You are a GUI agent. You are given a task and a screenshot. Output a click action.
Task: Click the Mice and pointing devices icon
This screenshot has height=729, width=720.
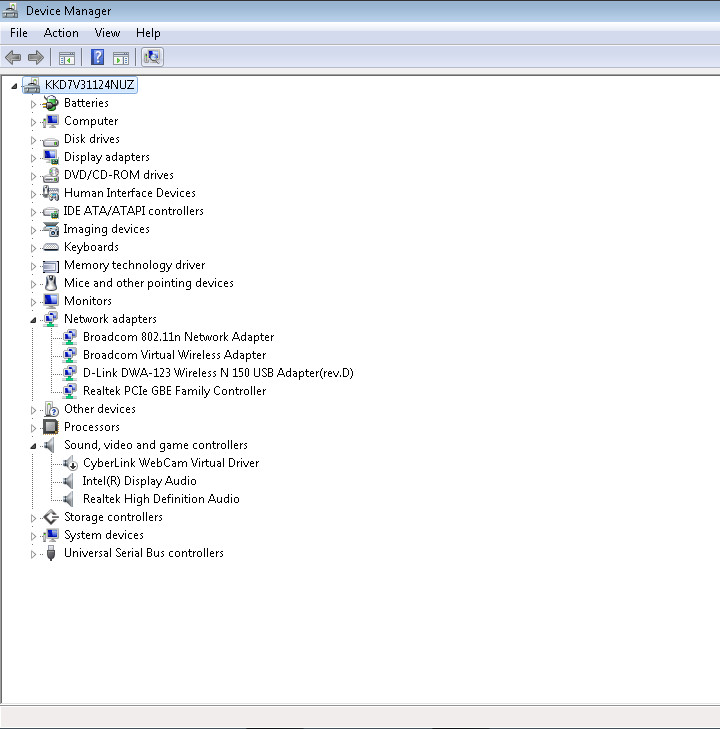click(x=51, y=283)
